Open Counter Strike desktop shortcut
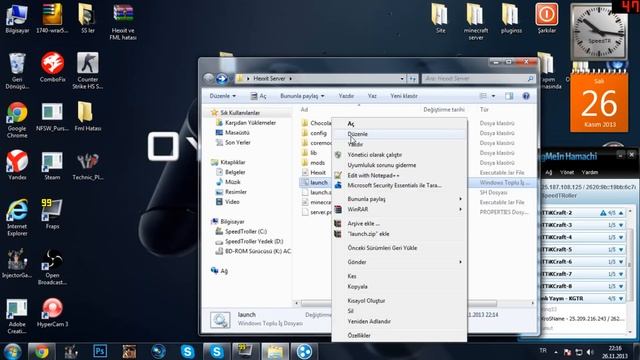 click(x=88, y=70)
